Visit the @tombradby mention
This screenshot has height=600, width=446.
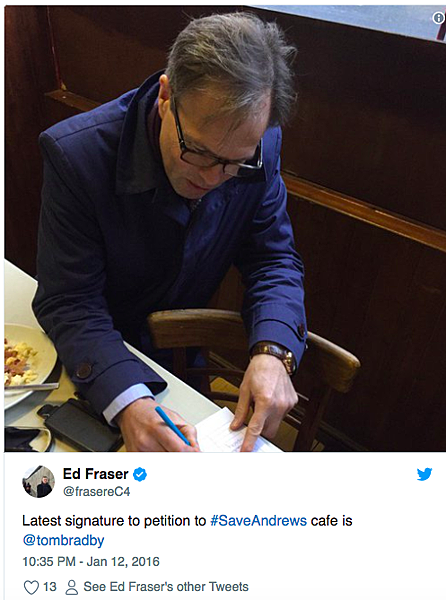63,540
